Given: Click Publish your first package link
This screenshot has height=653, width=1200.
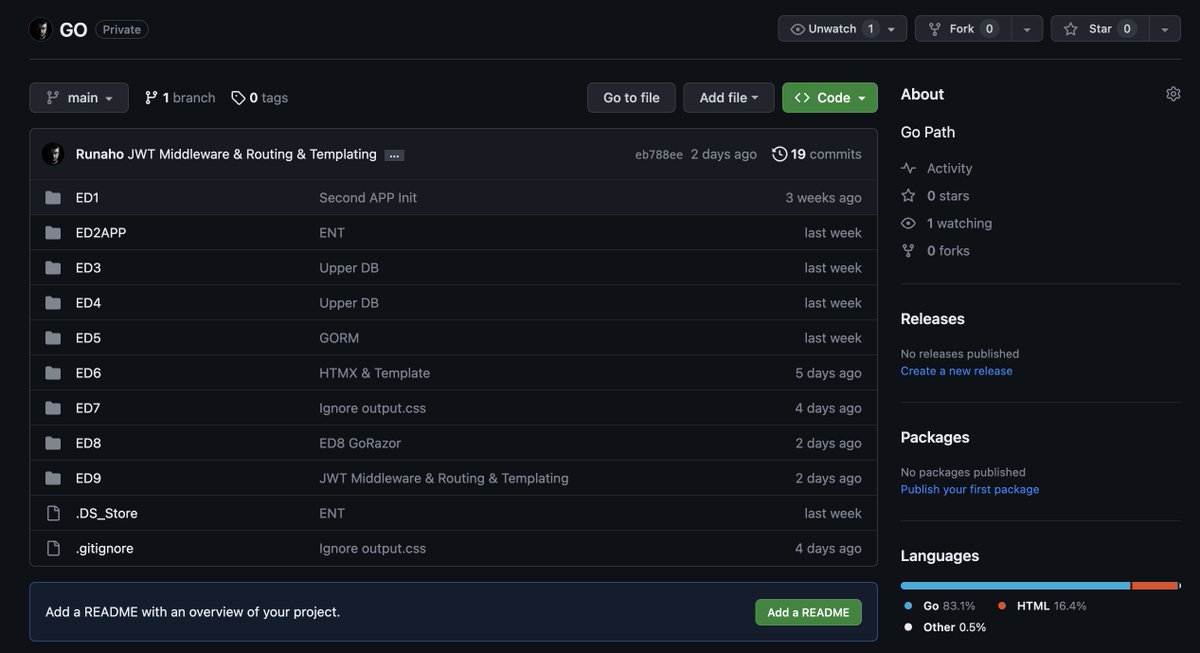Looking at the screenshot, I should click(x=970, y=490).
